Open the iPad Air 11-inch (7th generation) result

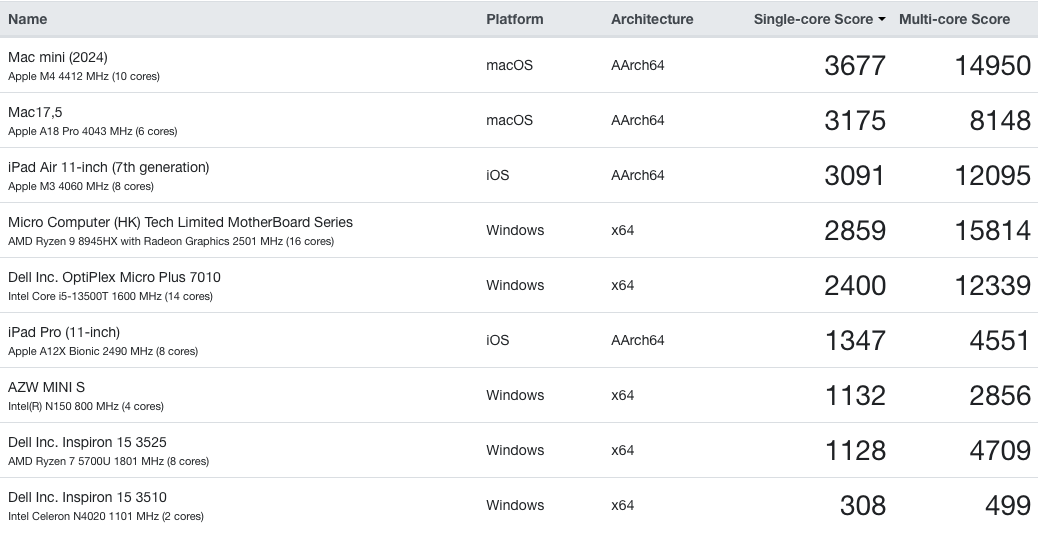(x=108, y=167)
